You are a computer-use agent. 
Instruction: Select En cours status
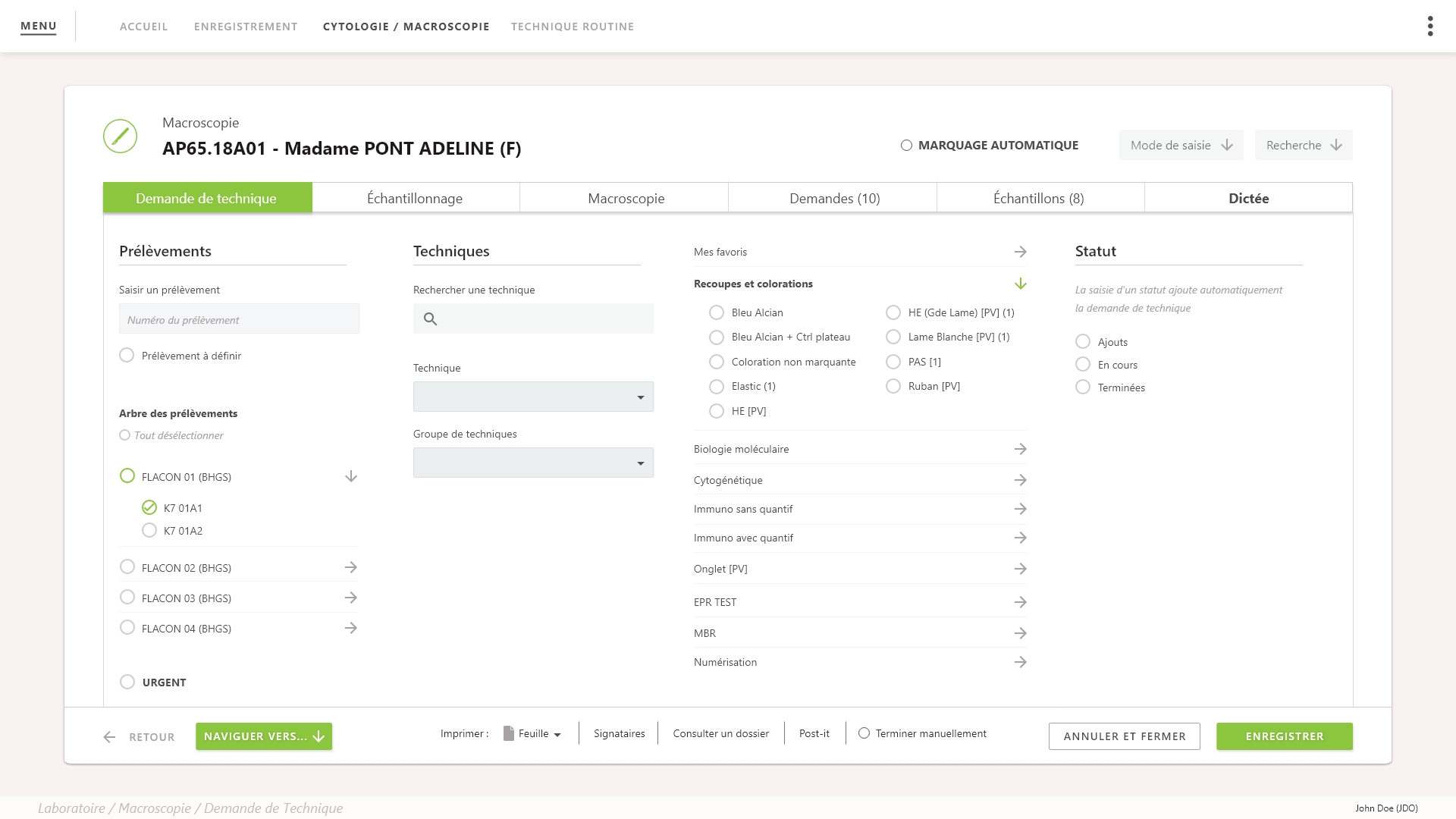(x=1083, y=364)
